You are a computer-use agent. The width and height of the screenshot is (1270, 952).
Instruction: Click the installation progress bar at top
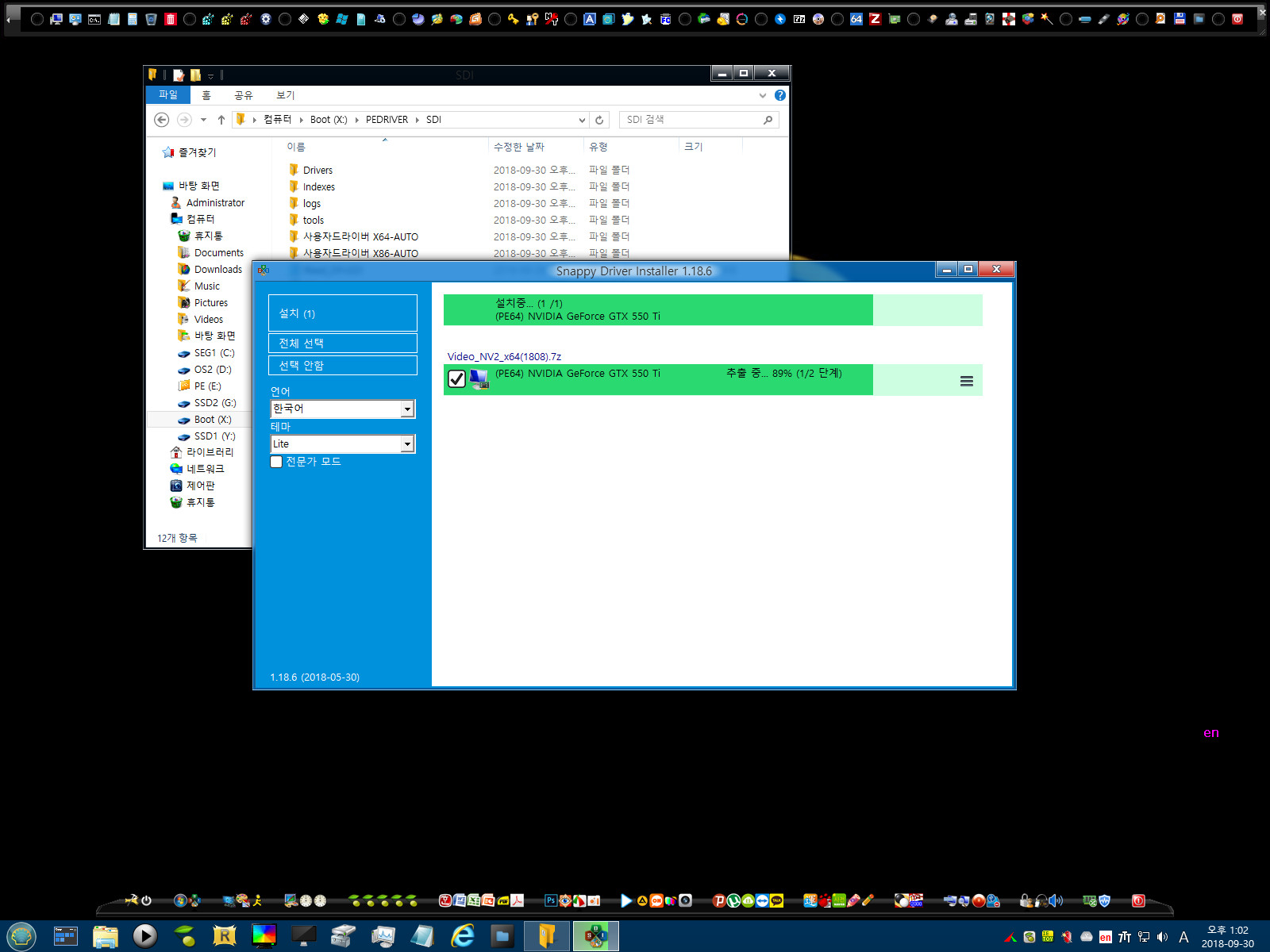pos(712,310)
